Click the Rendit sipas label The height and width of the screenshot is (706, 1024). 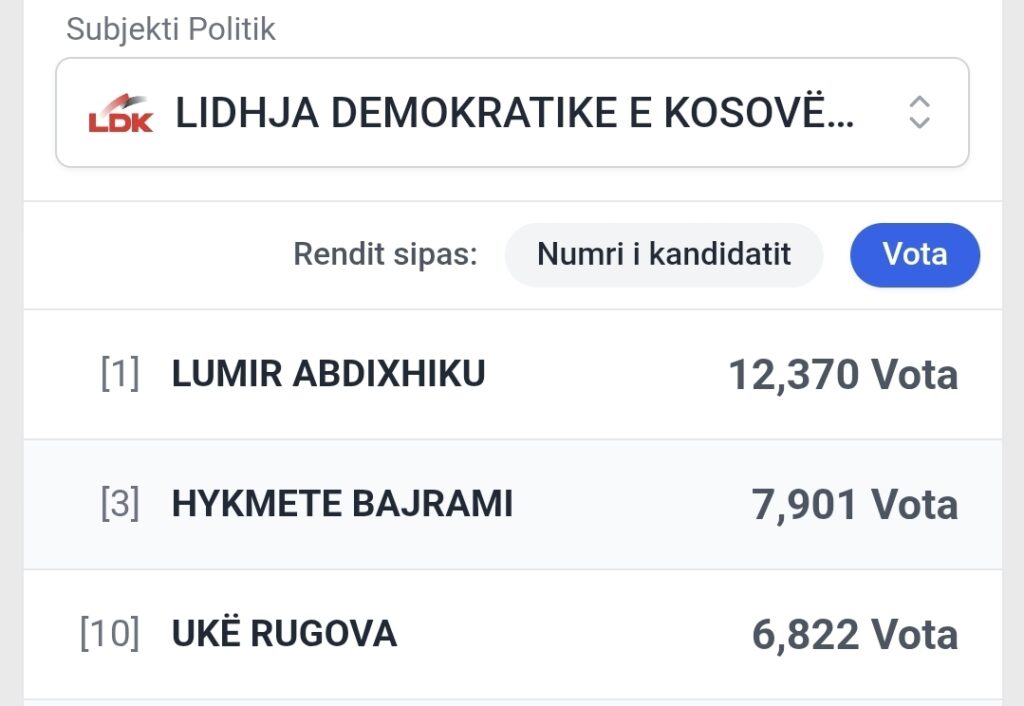pyautogui.click(x=385, y=254)
